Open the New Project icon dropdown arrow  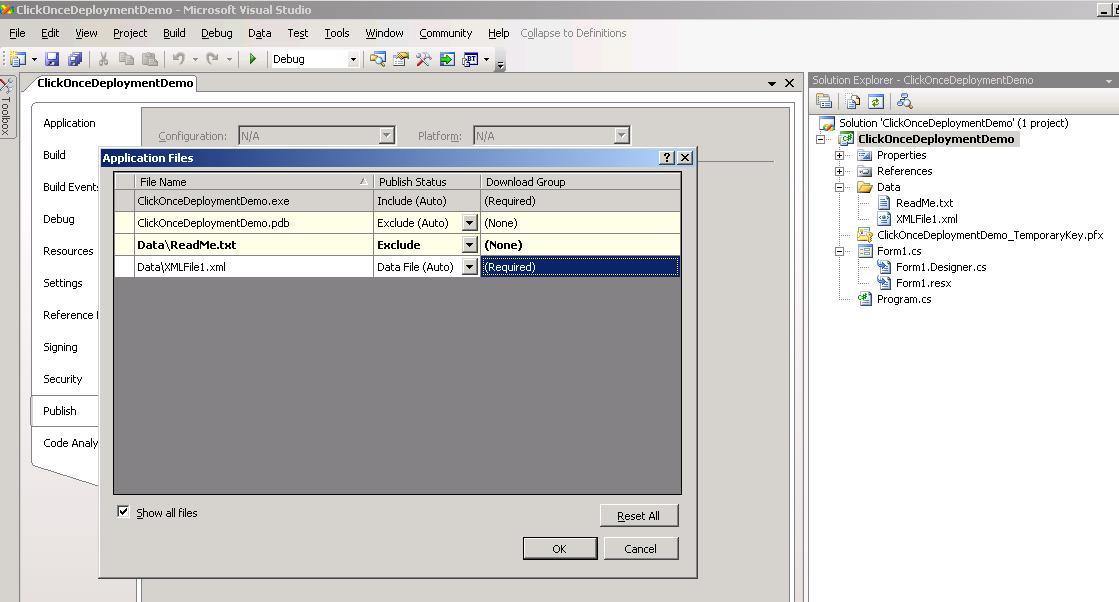(x=34, y=59)
